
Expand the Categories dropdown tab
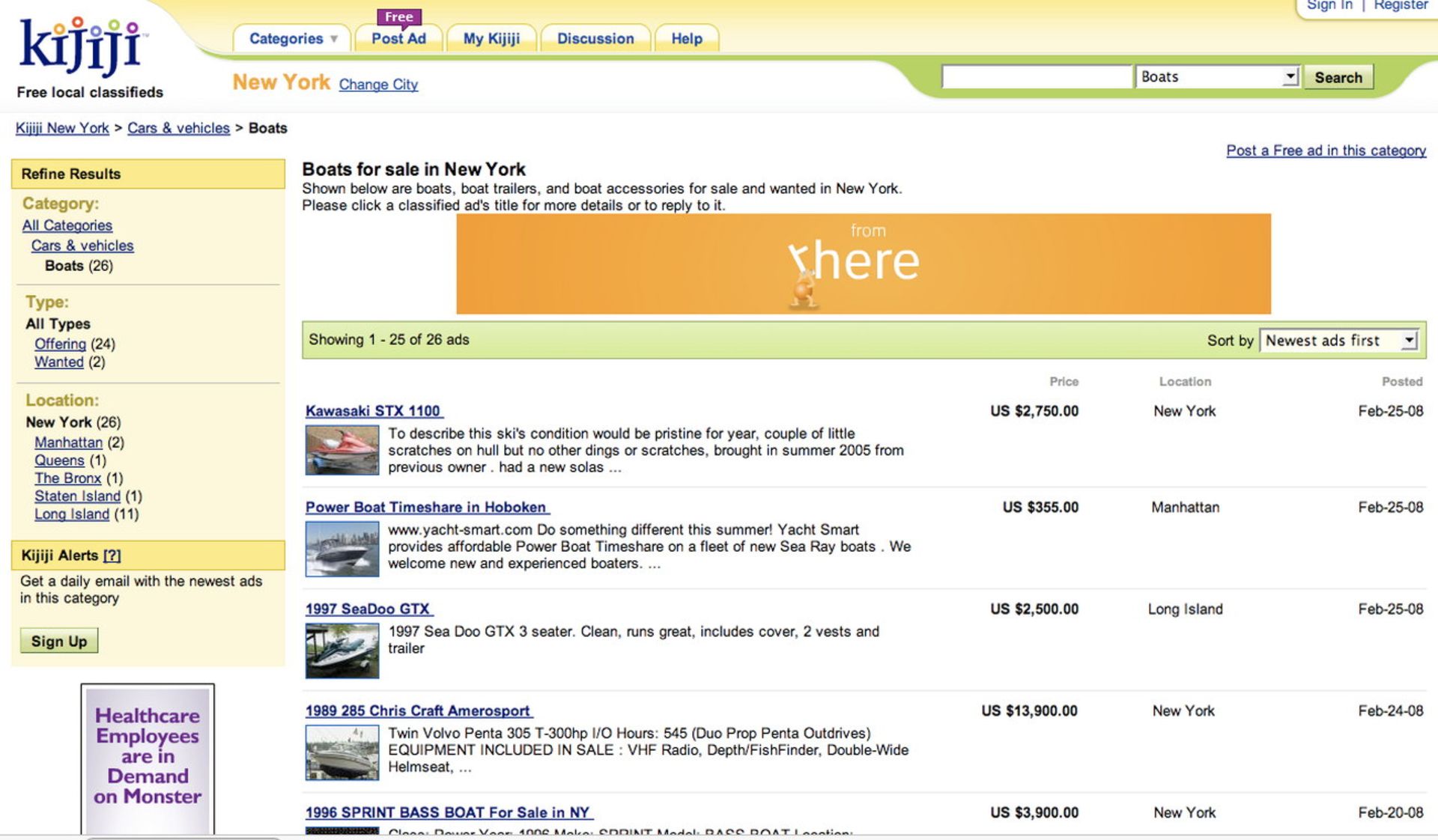pos(292,39)
